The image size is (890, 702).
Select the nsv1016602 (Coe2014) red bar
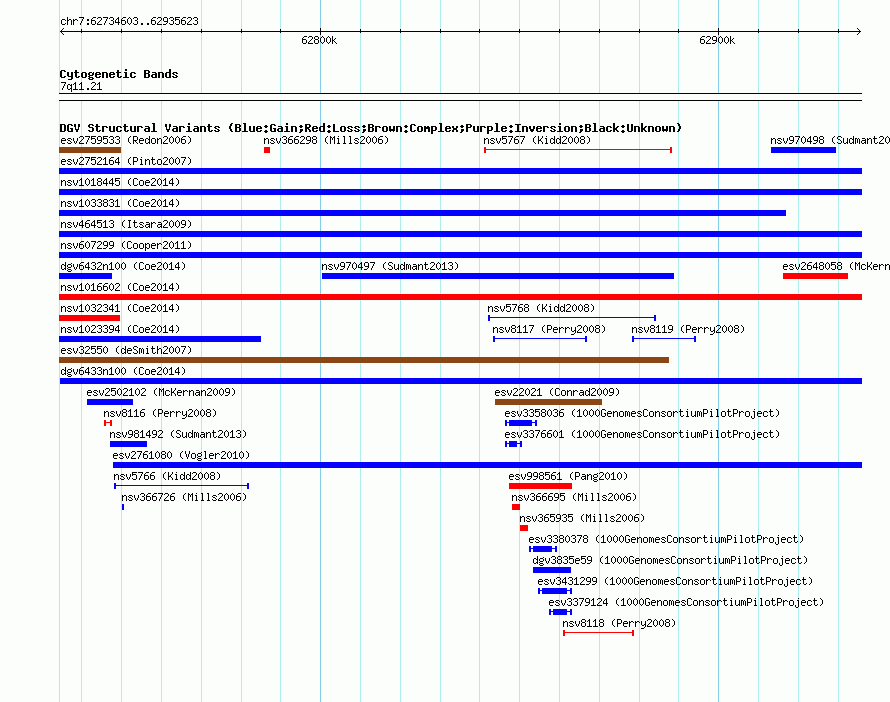460,297
